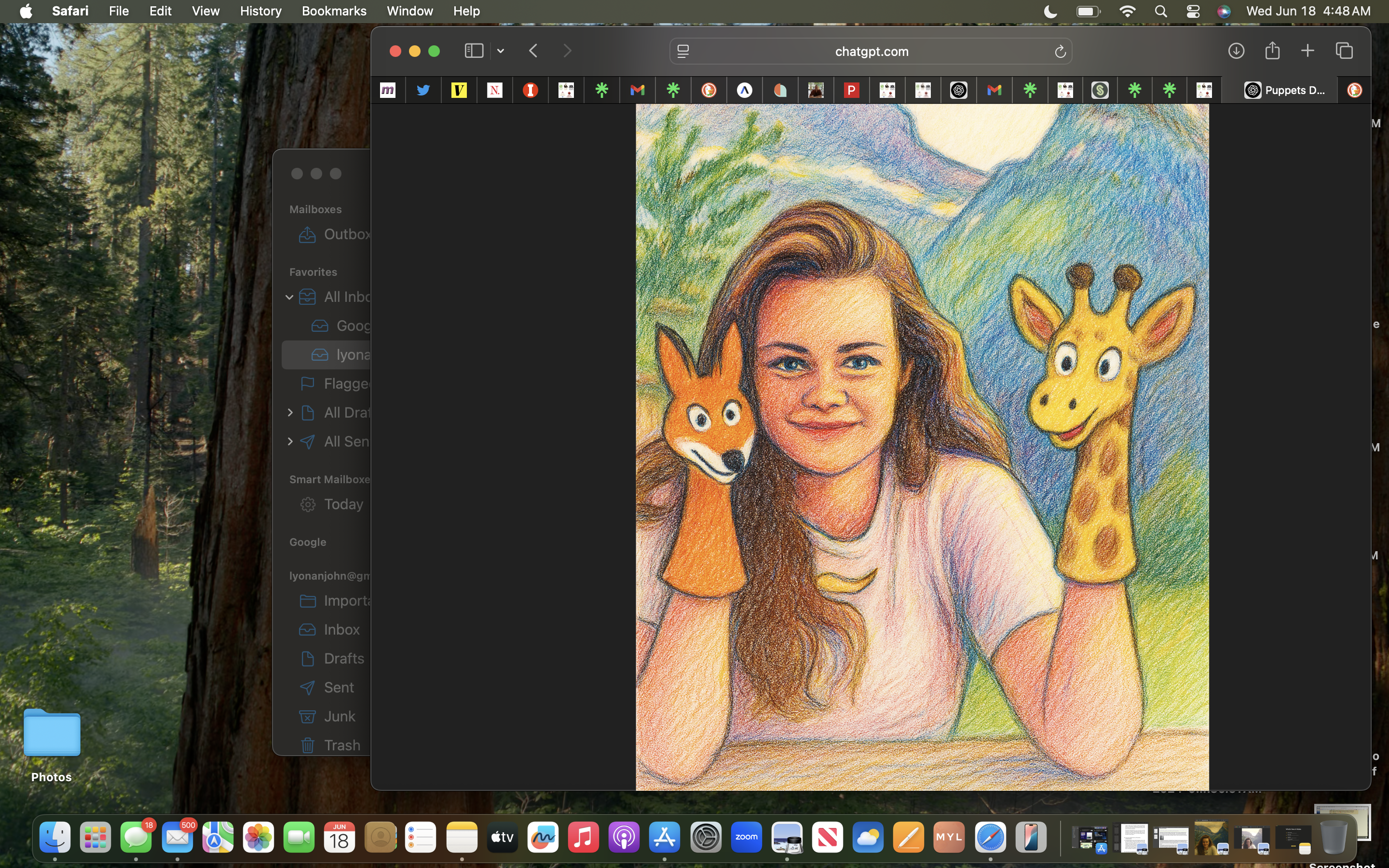Open the Safari downloads icon
Viewport: 1389px width, 868px height.
click(1236, 51)
